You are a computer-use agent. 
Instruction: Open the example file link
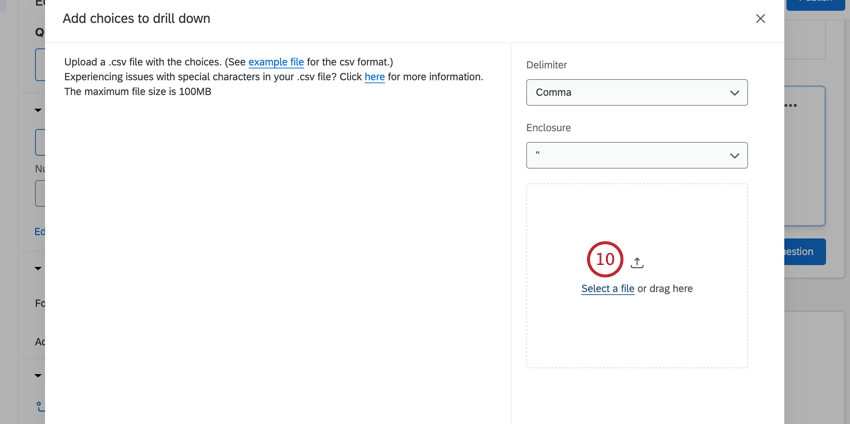click(276, 62)
